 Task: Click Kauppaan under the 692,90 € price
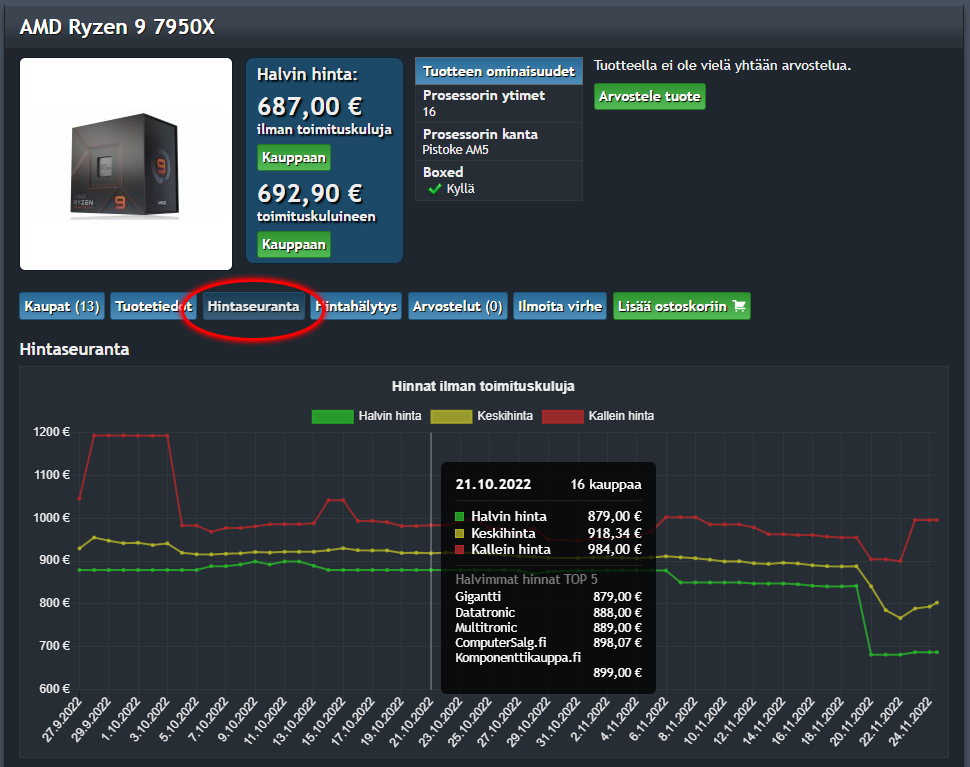293,244
